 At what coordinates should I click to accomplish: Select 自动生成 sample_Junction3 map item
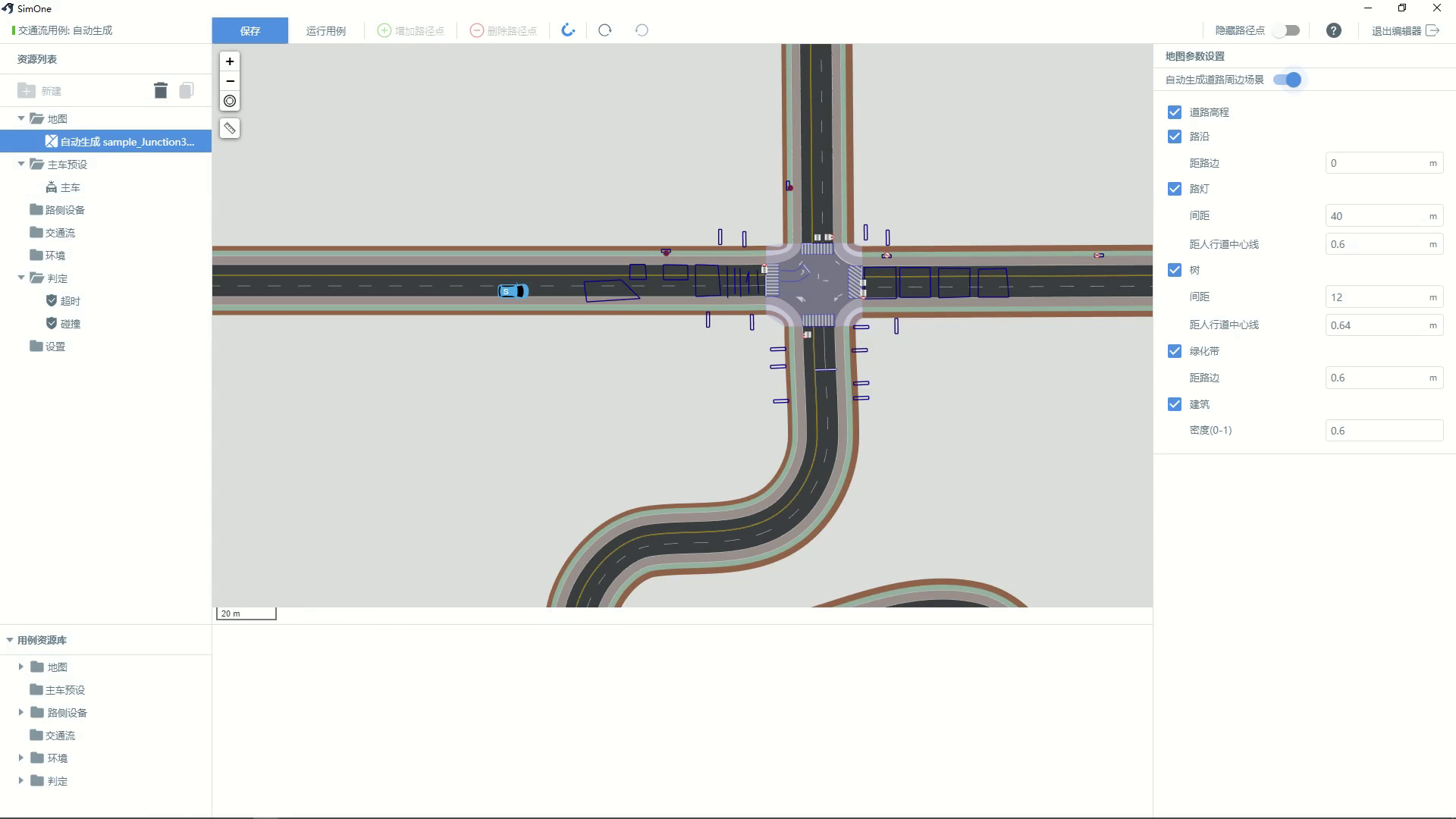(106, 141)
